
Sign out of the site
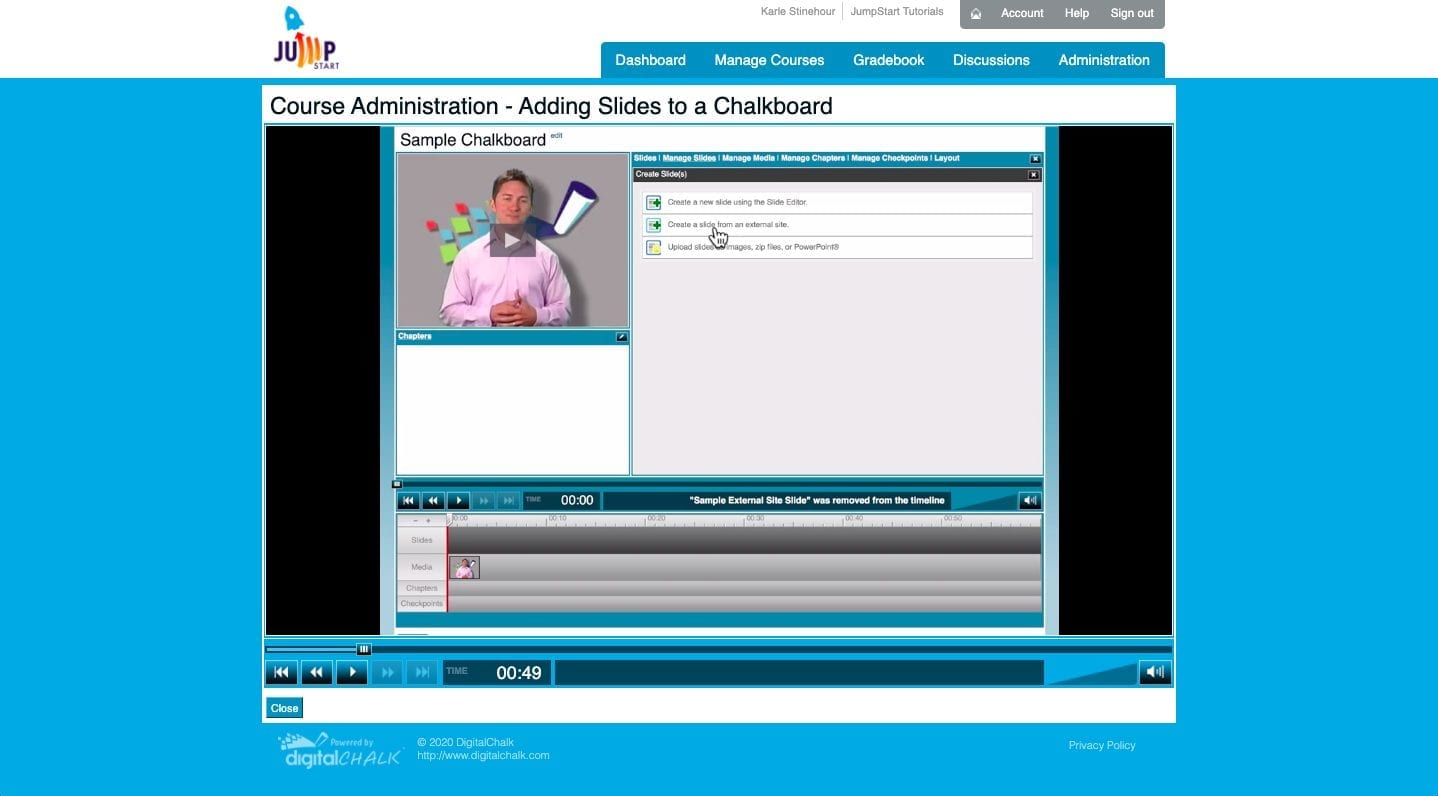(1132, 13)
